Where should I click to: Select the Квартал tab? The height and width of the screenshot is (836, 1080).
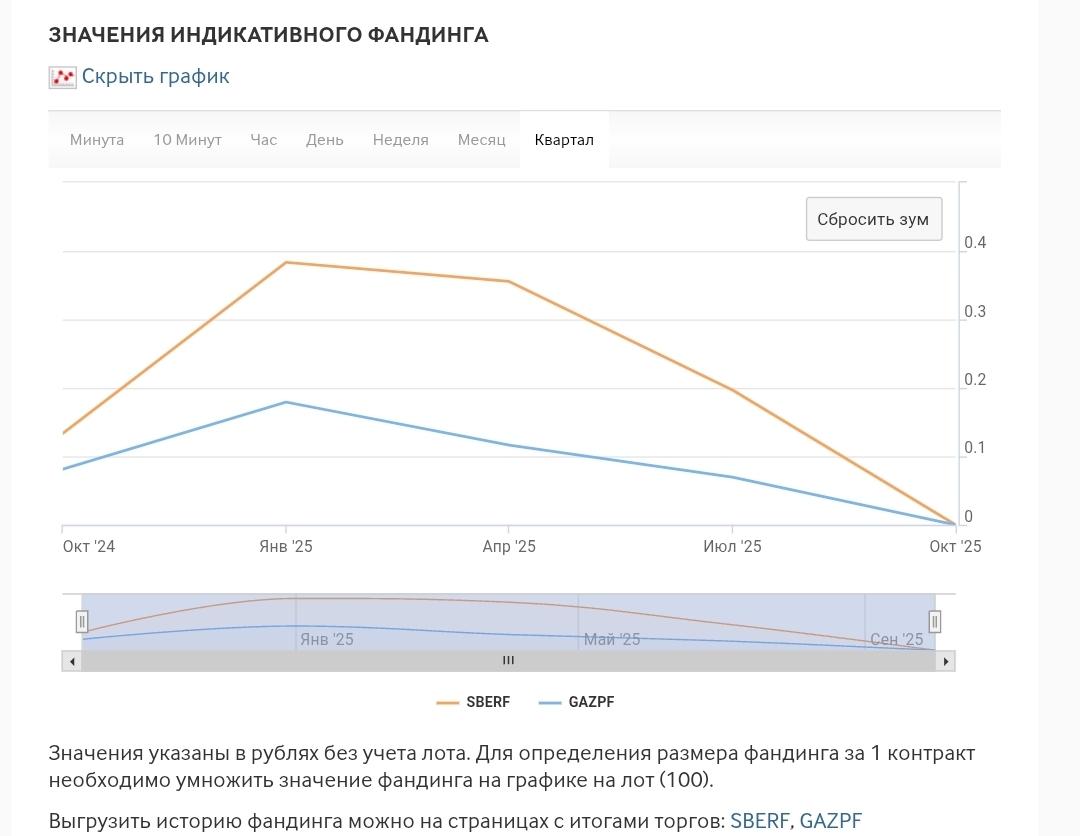tap(564, 140)
